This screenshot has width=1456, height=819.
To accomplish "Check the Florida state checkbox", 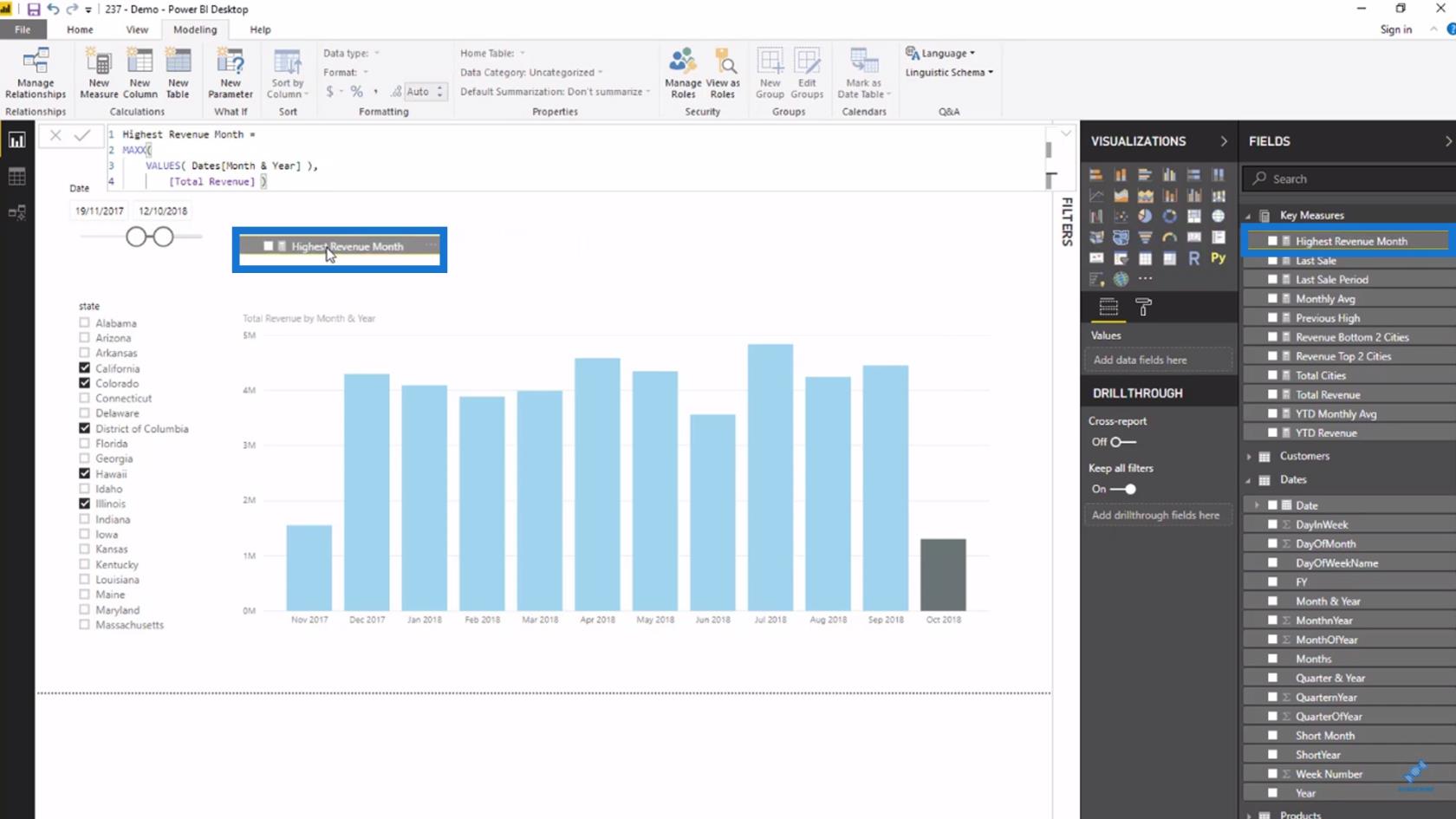I will click(84, 443).
